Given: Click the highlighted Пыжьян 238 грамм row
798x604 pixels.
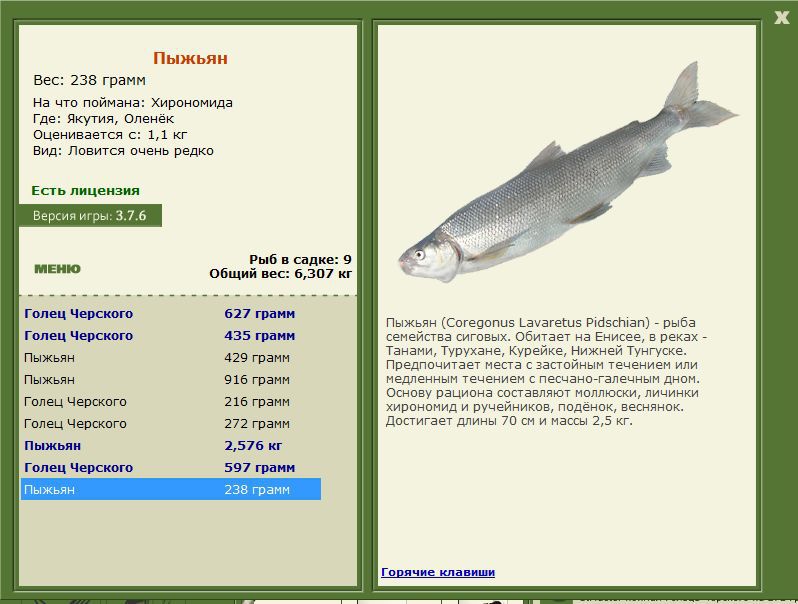Looking at the screenshot, I should tap(170, 489).
